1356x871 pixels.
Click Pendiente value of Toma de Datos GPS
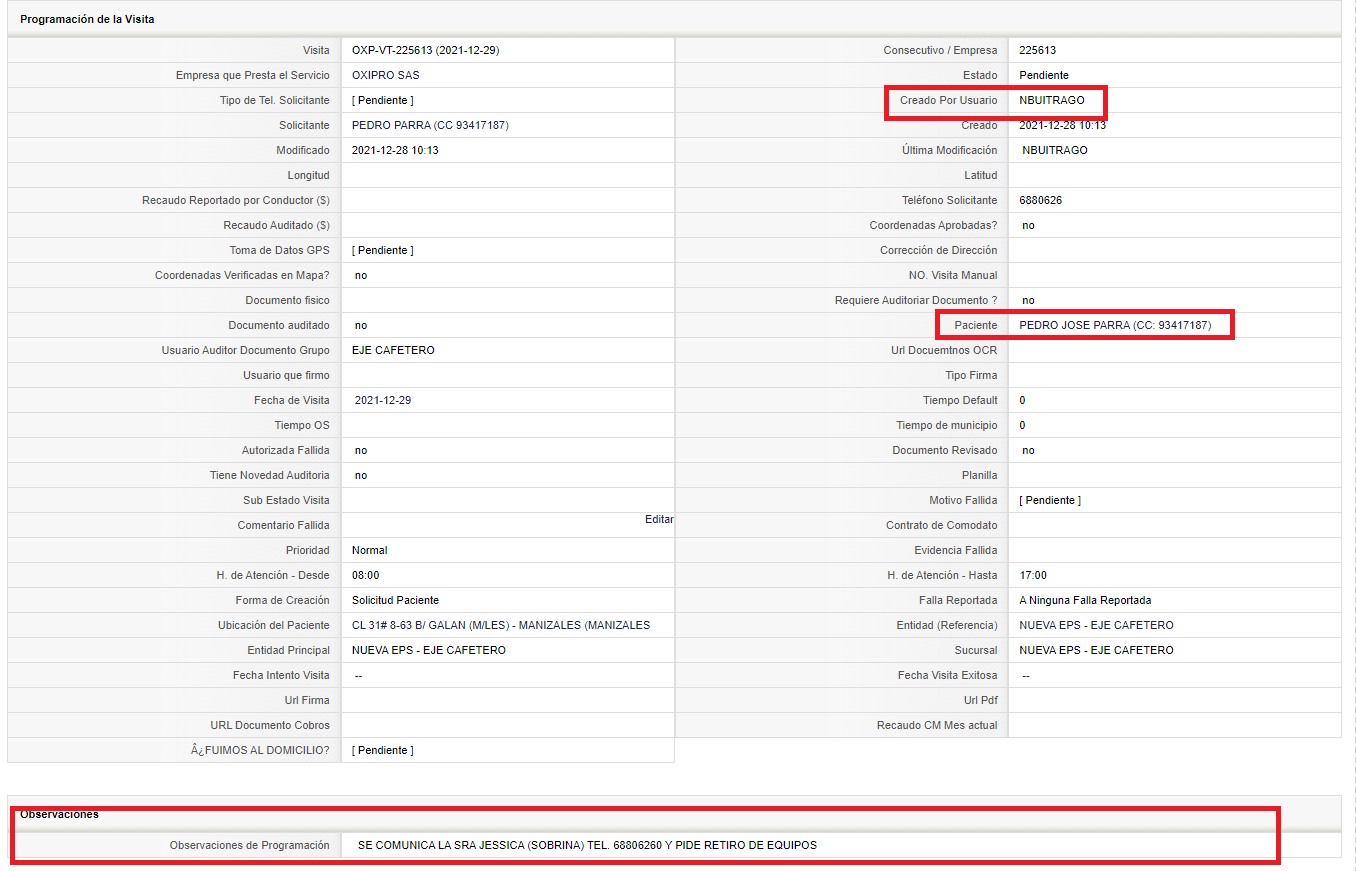[x=383, y=250]
